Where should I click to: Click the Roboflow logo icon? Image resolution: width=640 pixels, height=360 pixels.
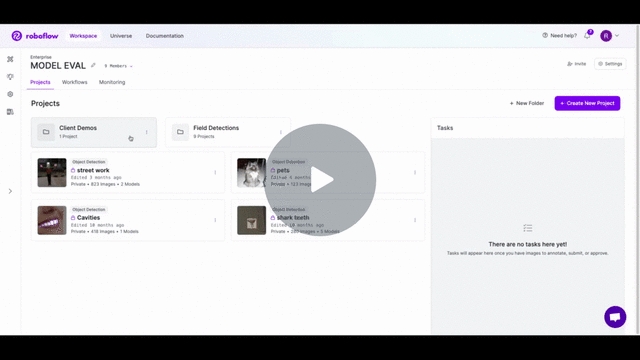point(16,36)
